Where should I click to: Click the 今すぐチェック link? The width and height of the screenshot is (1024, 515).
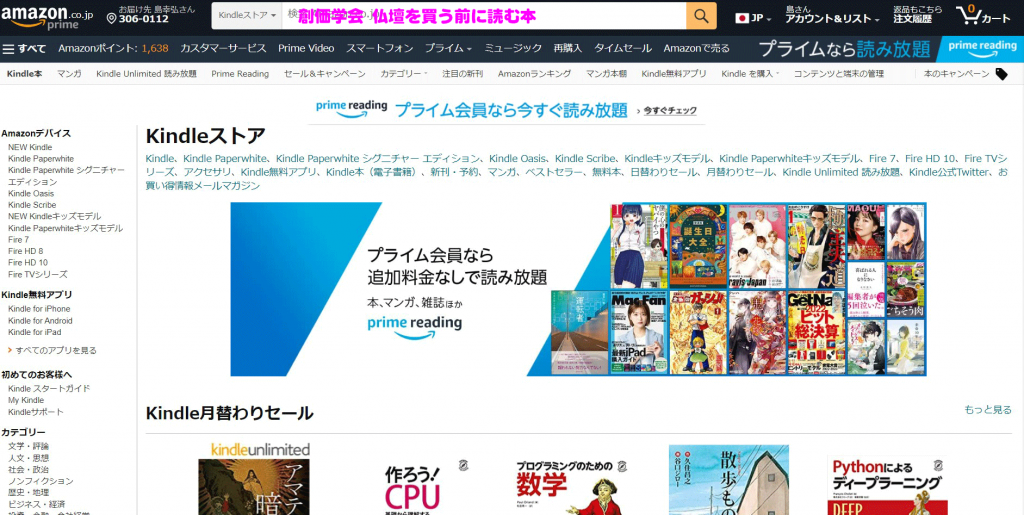(x=669, y=111)
